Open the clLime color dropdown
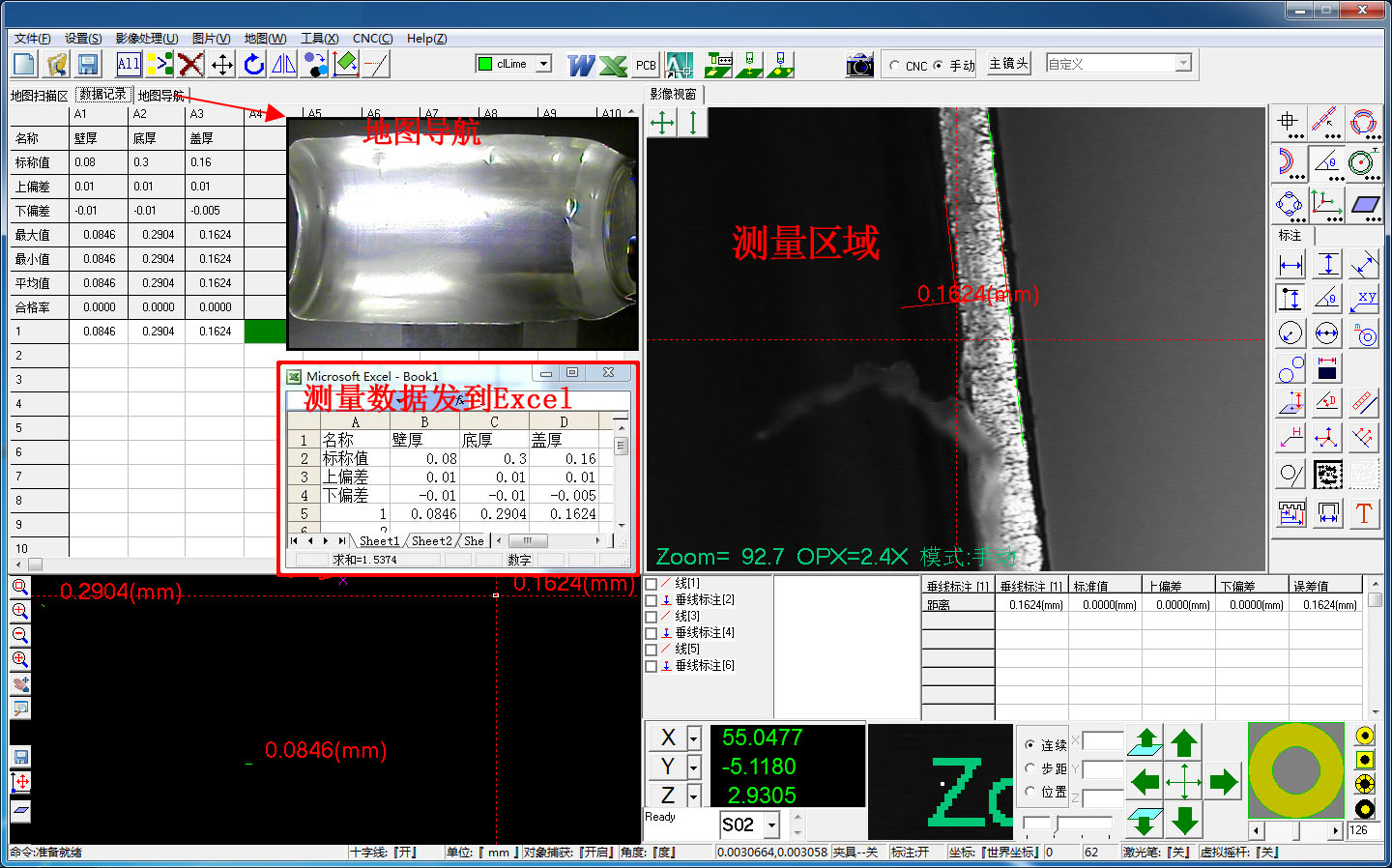The width and height of the screenshot is (1392, 868). click(543, 64)
